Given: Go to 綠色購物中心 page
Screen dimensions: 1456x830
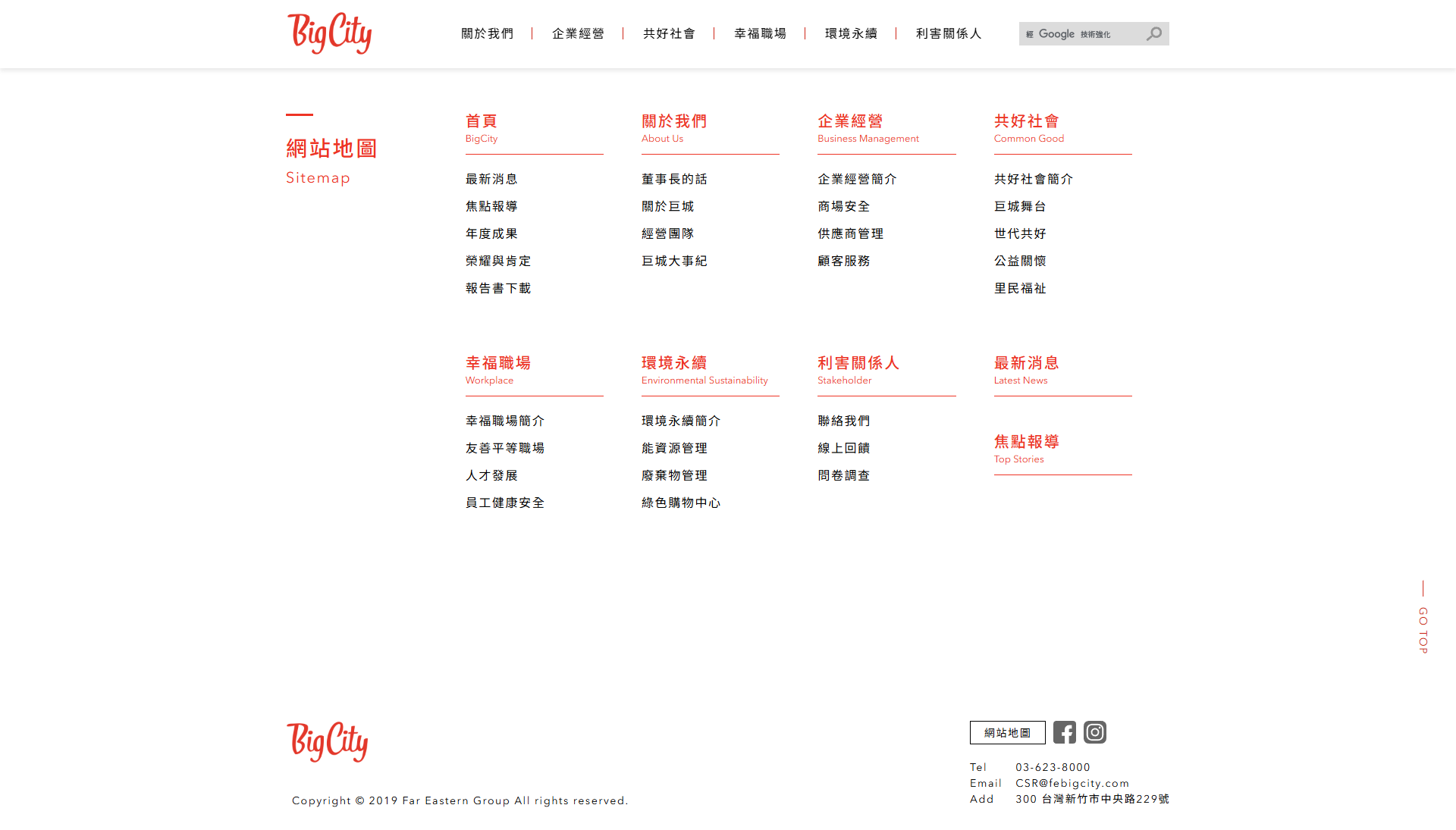Looking at the screenshot, I should (681, 503).
